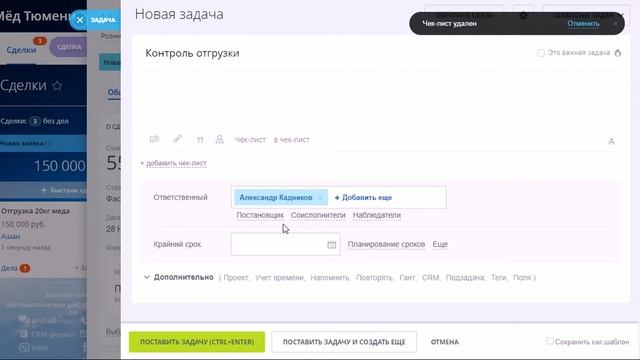The width and height of the screenshot is (640, 360).
Task: Click 'CRM' in Дополнительно list
Action: (x=430, y=278)
